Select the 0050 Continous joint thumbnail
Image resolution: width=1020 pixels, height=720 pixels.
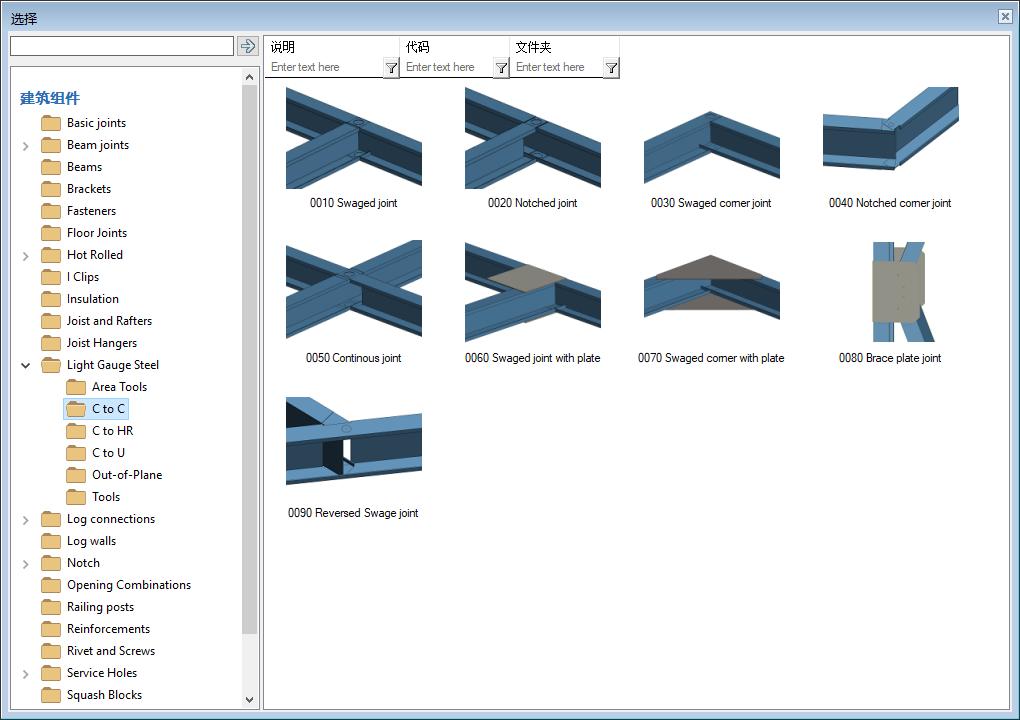(x=354, y=289)
